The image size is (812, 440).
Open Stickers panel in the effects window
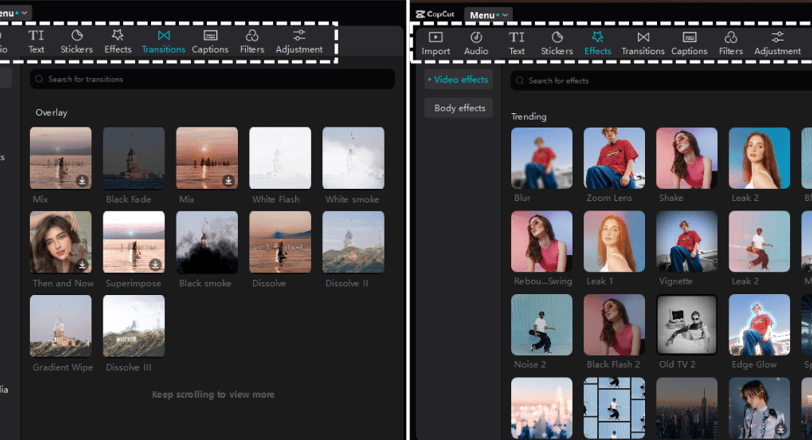(x=557, y=43)
